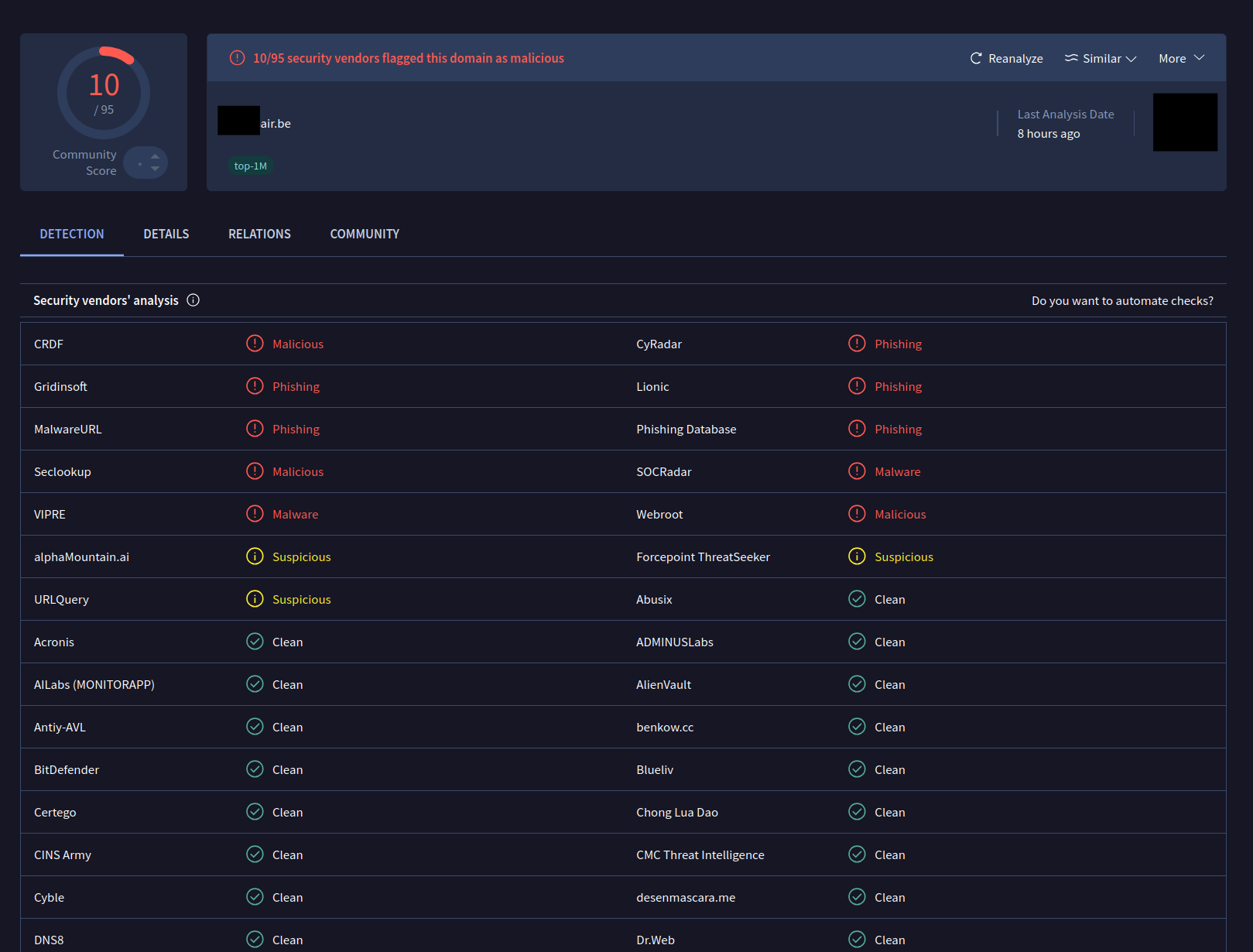Open the Relations tab
Image resolution: width=1253 pixels, height=952 pixels.
[x=259, y=234]
